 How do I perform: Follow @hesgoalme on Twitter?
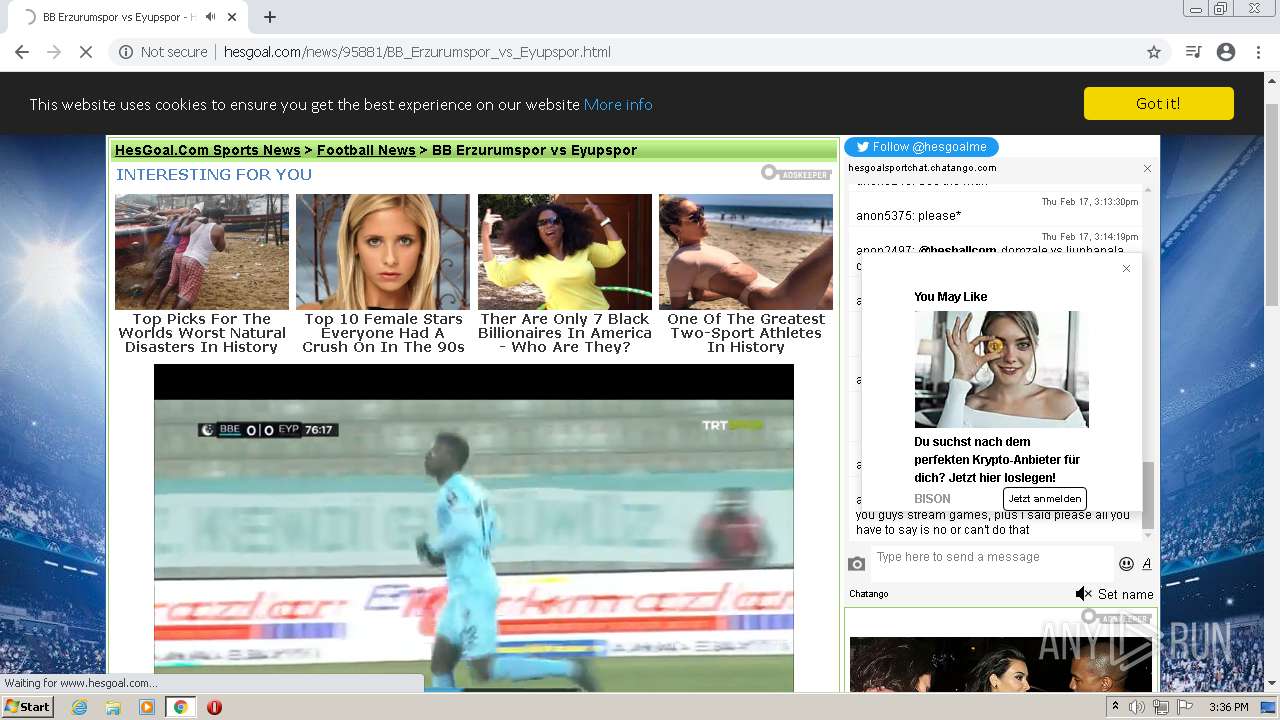[x=921, y=147]
